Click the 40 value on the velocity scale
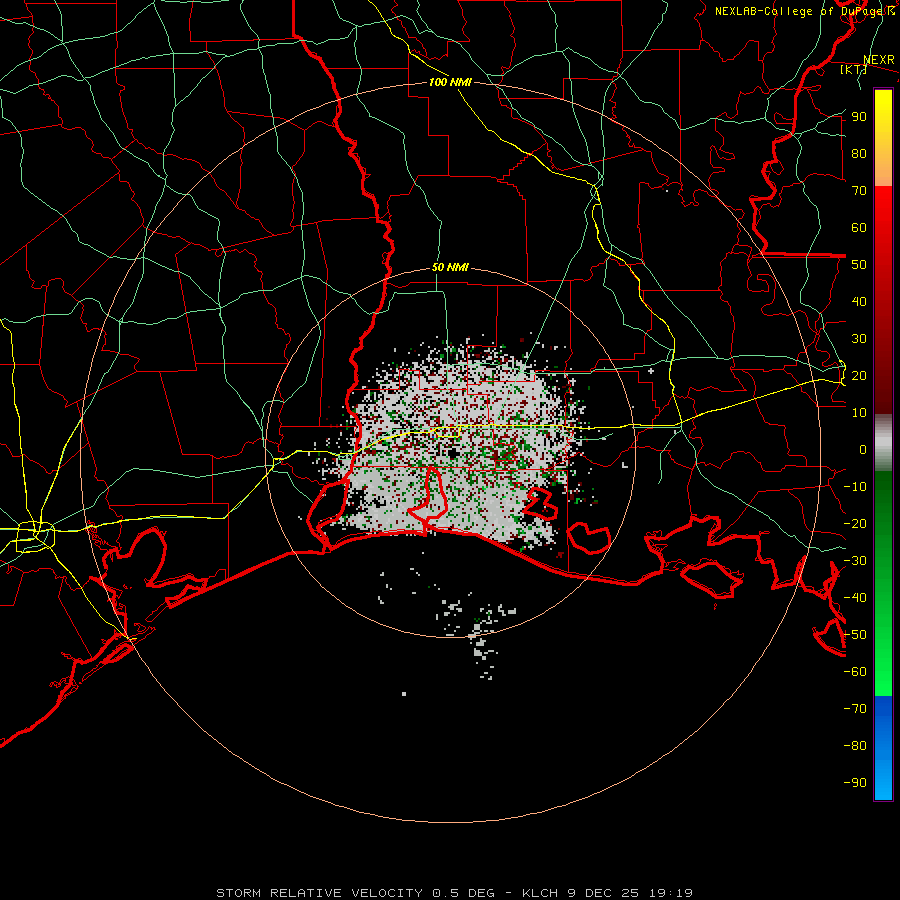Viewport: 900px width, 900px height. (859, 301)
